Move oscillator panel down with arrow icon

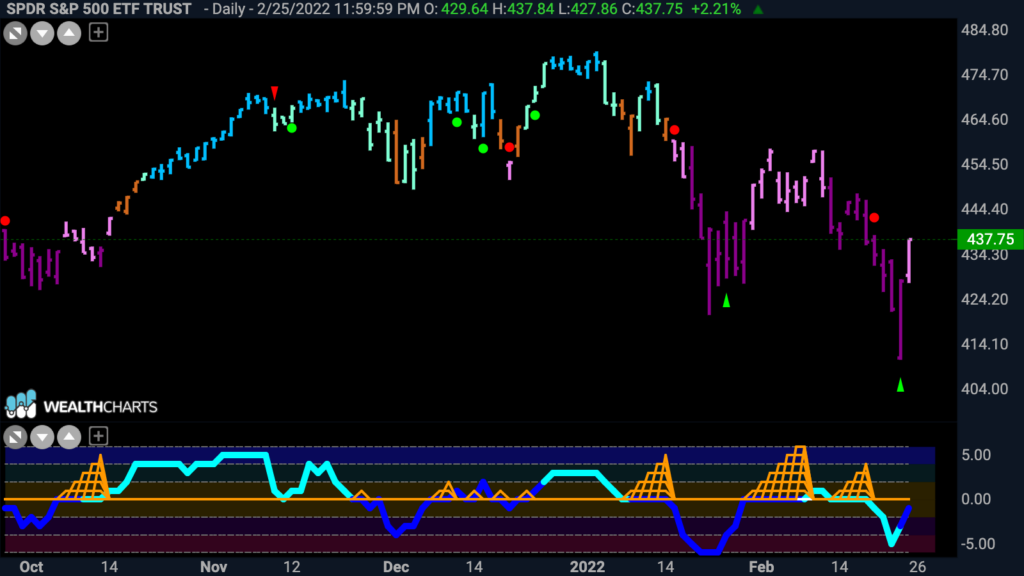coord(42,436)
